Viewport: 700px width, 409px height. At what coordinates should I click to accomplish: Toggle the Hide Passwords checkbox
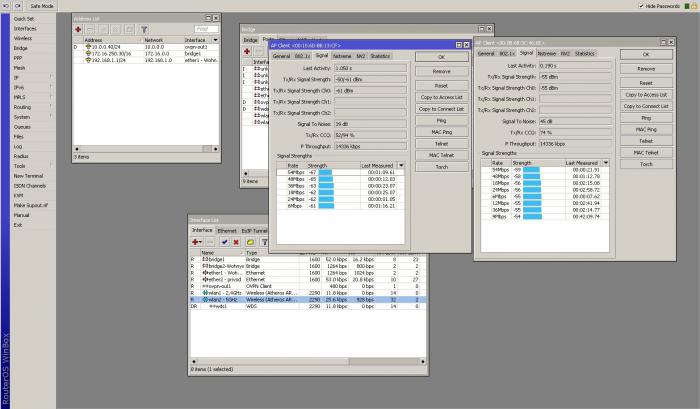[x=641, y=6]
